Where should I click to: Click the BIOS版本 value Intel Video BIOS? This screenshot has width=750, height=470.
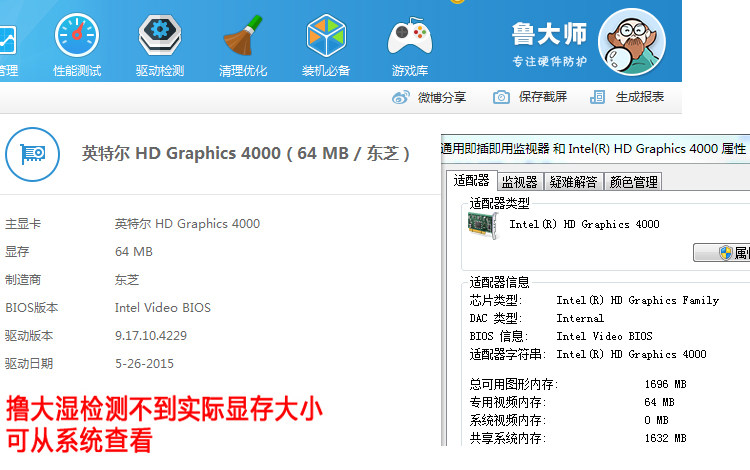163,307
